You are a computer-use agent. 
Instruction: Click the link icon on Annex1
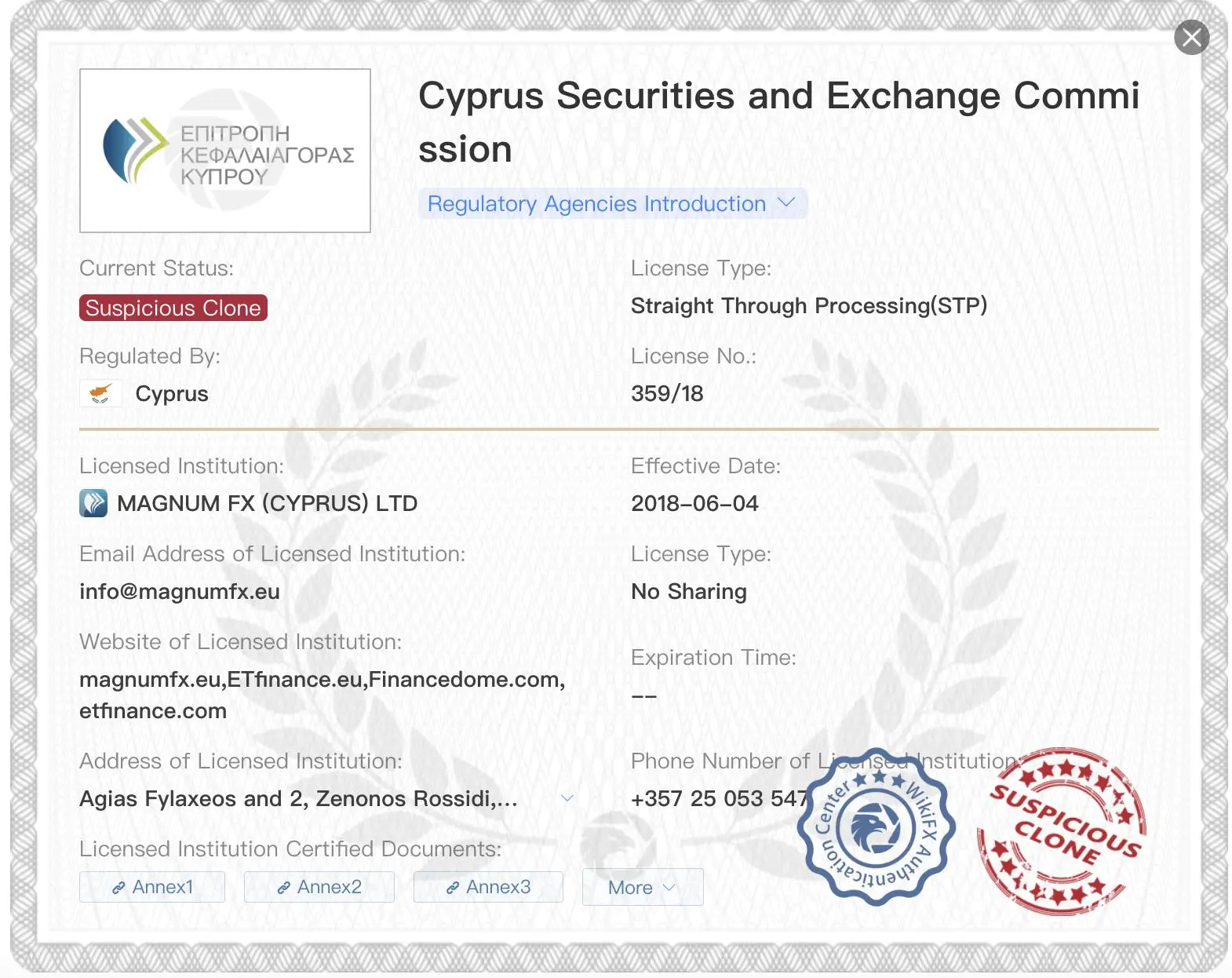(118, 888)
